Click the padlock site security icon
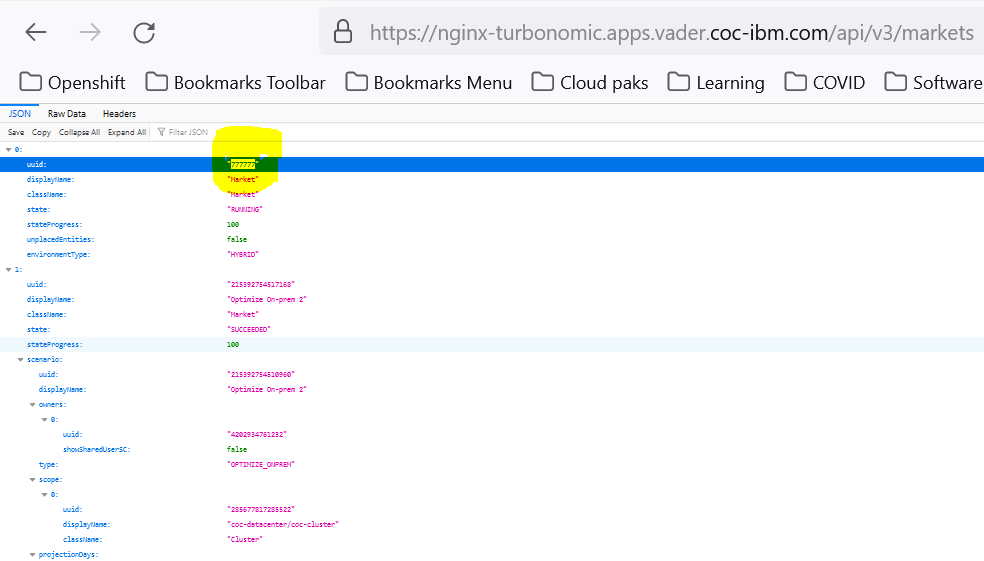This screenshot has width=984, height=561. point(343,31)
